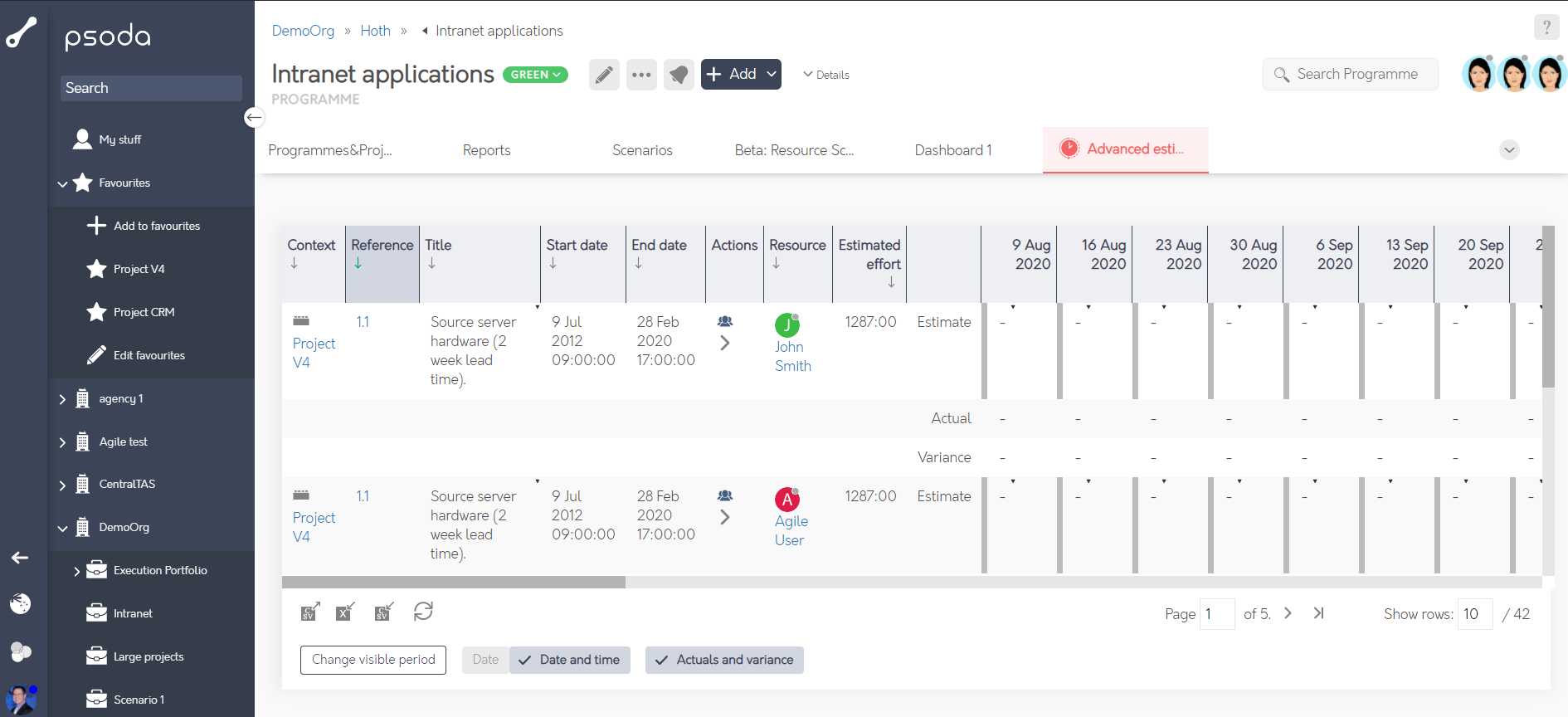
Task: Click resource allocation icon in first row
Action: pos(725,322)
